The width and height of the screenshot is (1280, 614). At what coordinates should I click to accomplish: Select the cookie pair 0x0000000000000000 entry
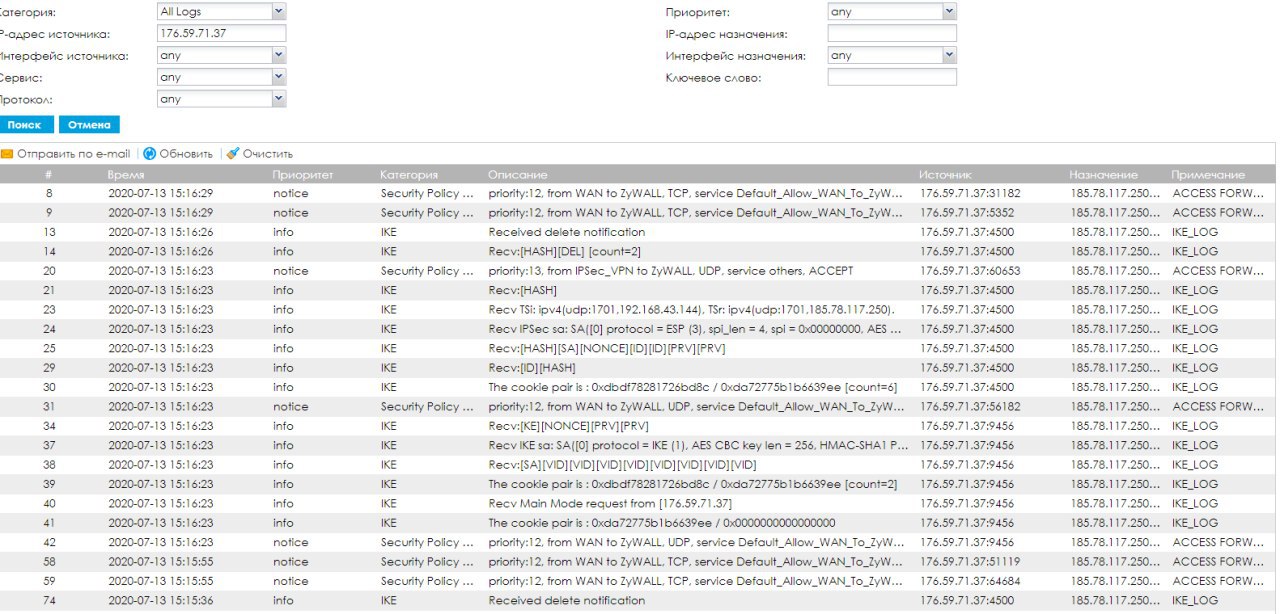click(638, 523)
